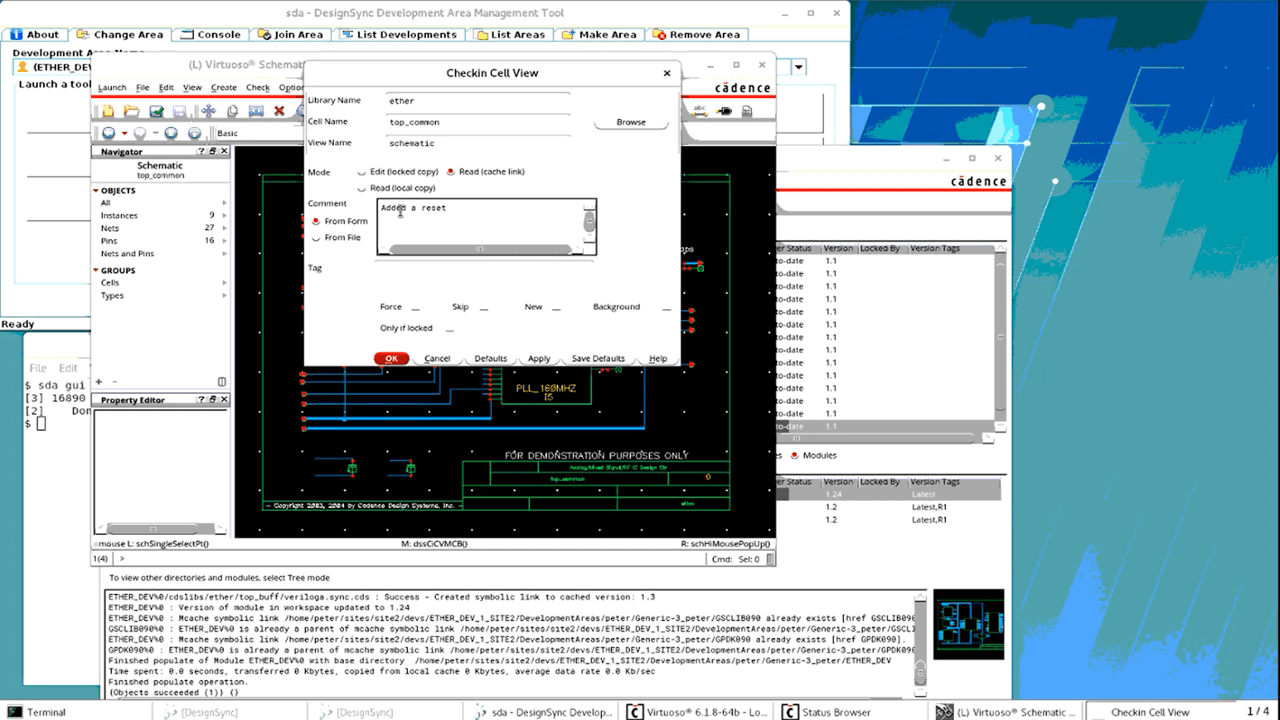Click the Stretch/move arrows toolbar icon

click(x=208, y=111)
